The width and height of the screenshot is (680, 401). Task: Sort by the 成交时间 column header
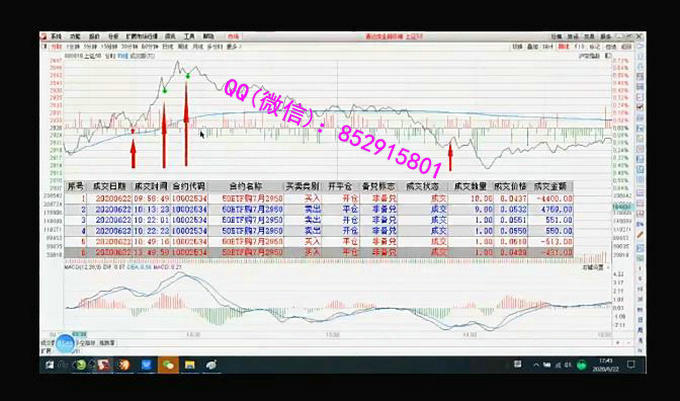coord(151,186)
